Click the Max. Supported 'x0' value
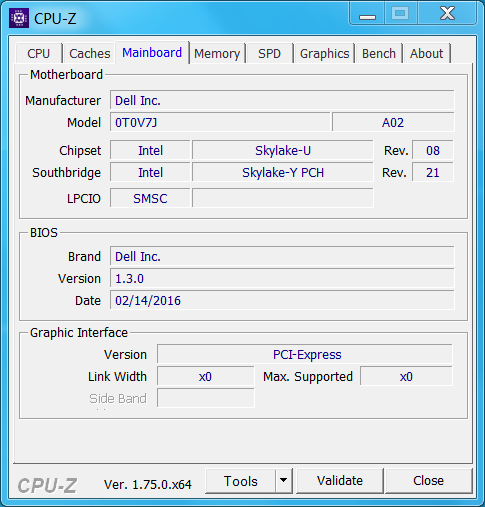Screen dimensions: 485x507 tap(406, 377)
